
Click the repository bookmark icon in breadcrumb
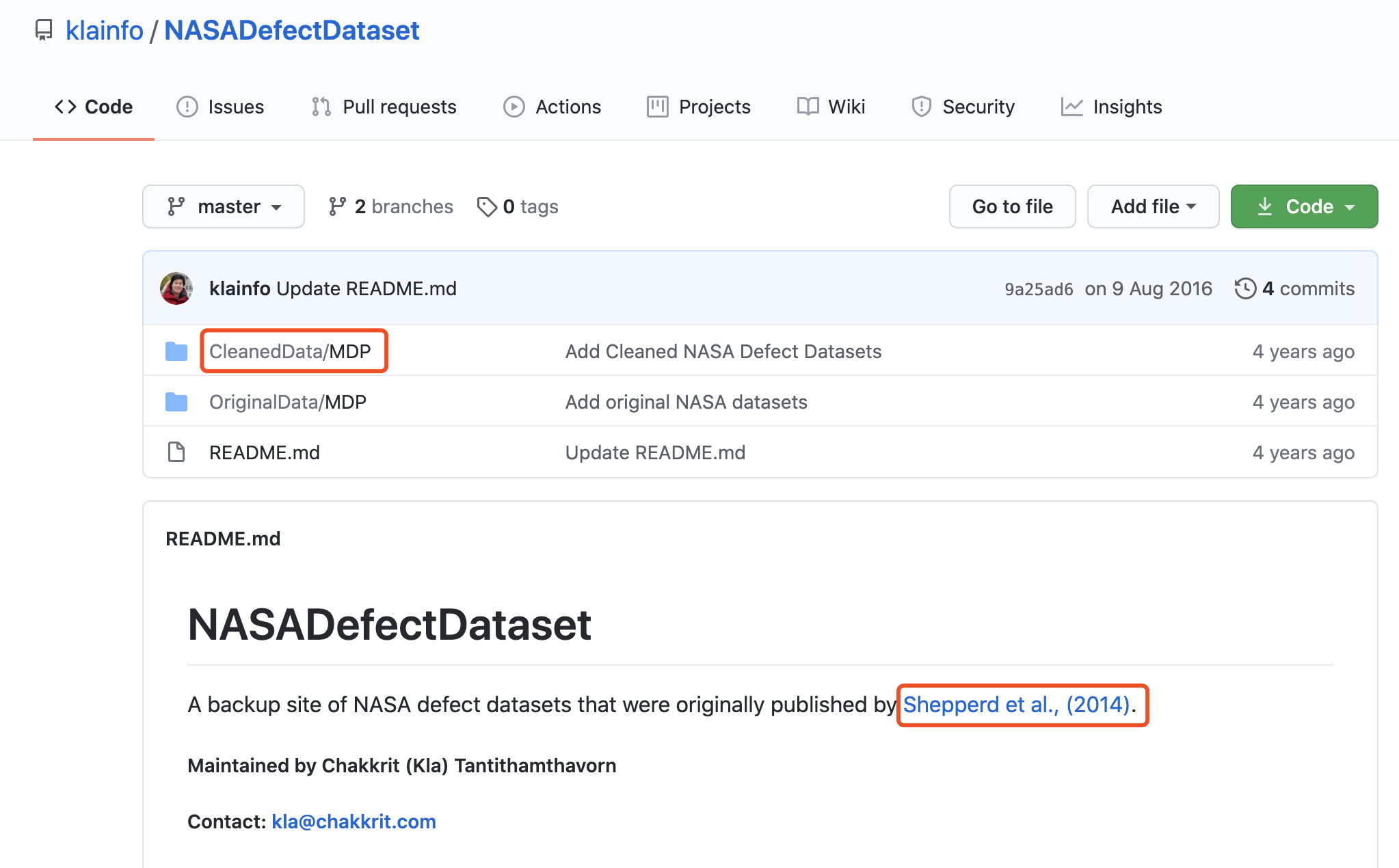click(x=44, y=30)
